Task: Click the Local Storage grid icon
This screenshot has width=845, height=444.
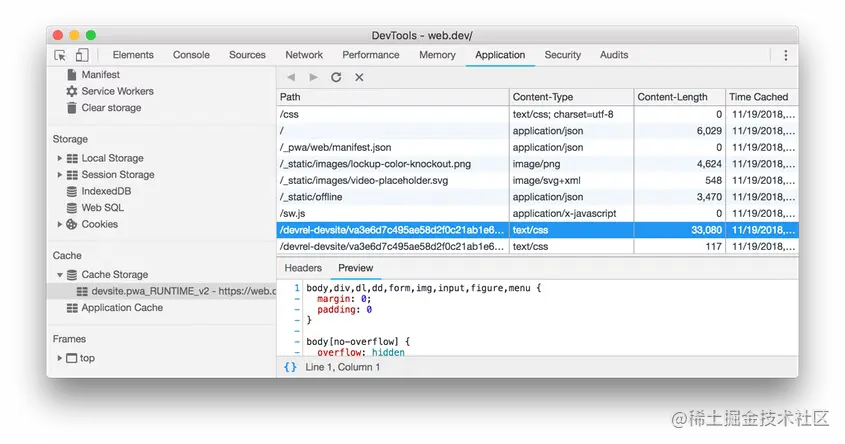Action: (72, 158)
